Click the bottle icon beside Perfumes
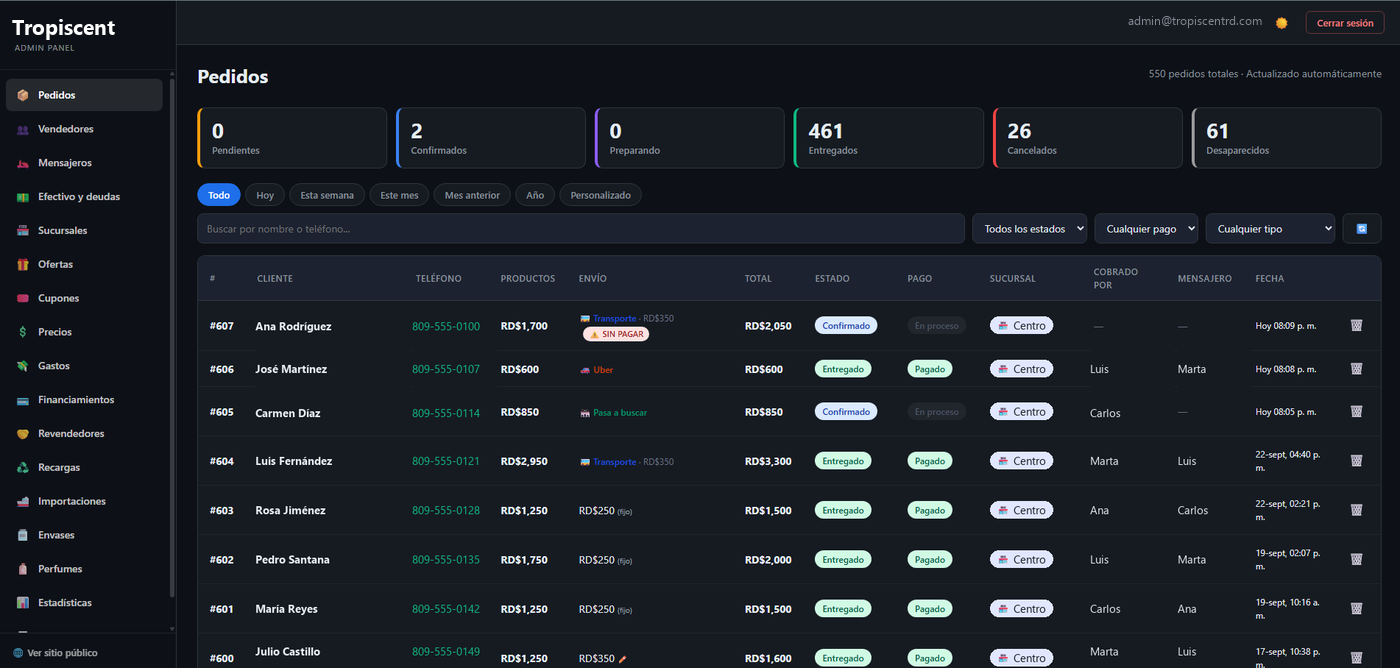 tap(23, 569)
